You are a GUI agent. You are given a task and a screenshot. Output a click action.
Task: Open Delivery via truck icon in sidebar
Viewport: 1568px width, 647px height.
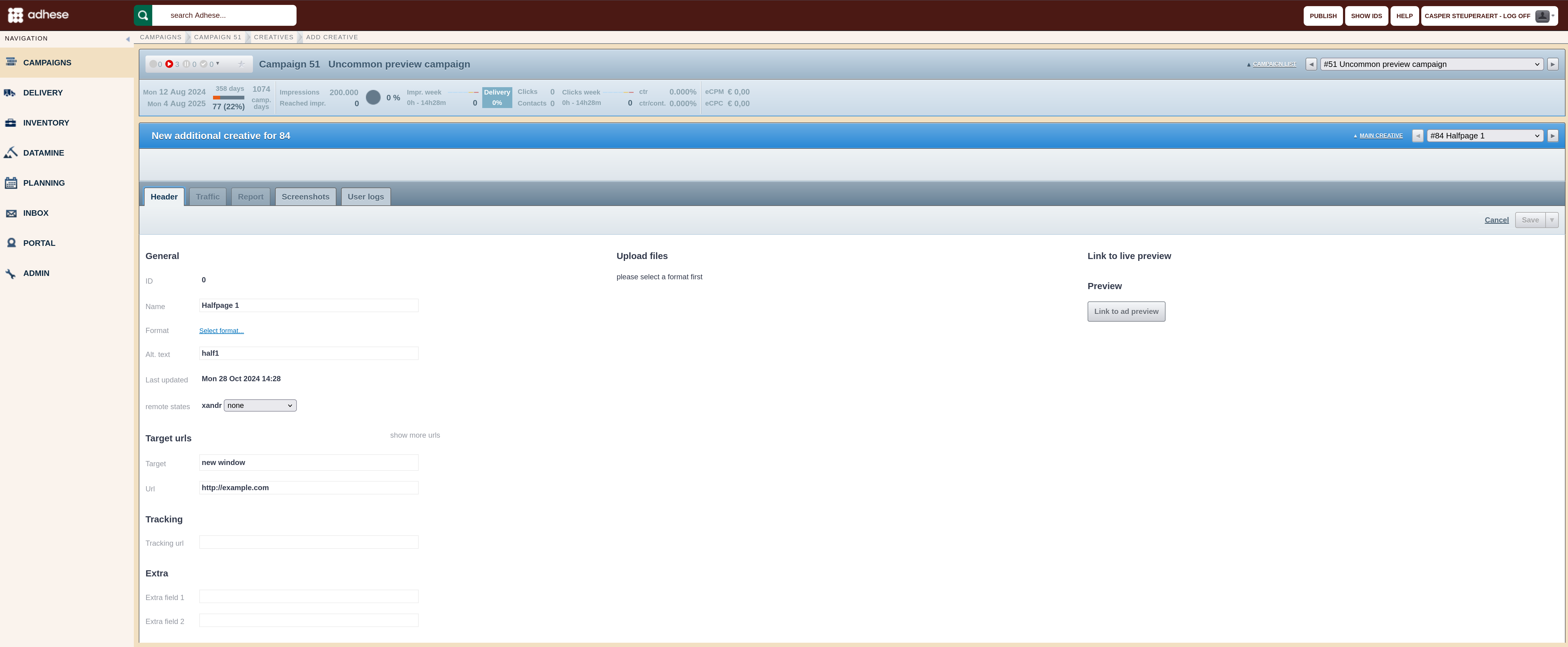click(x=10, y=92)
